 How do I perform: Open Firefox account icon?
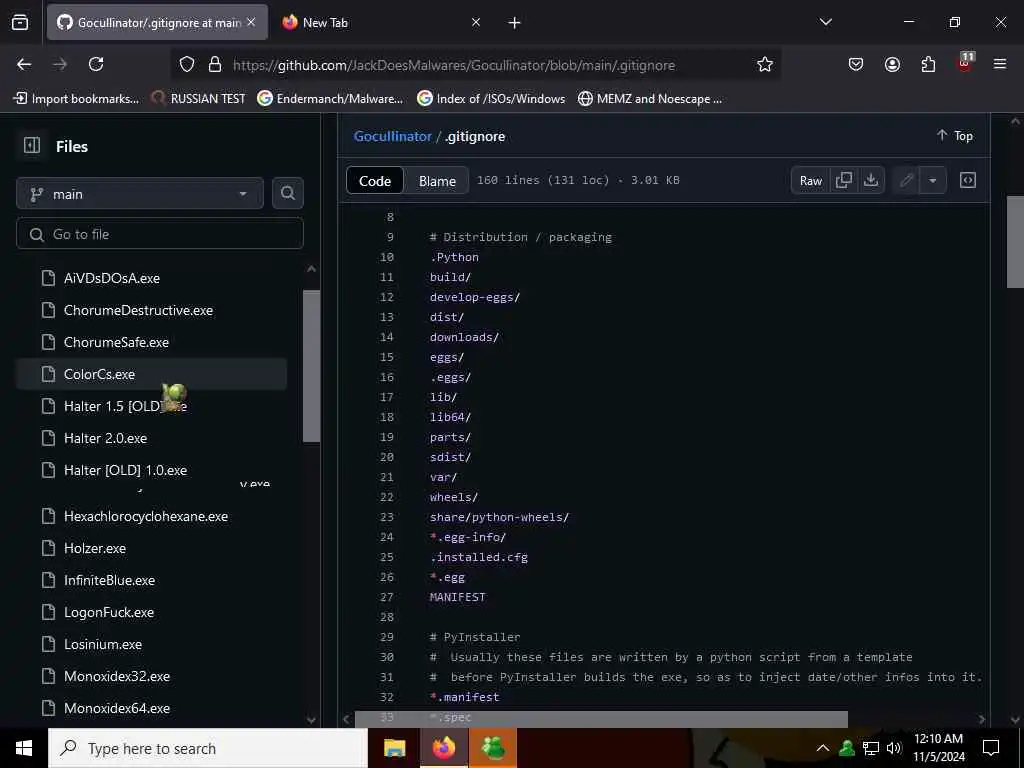(892, 64)
